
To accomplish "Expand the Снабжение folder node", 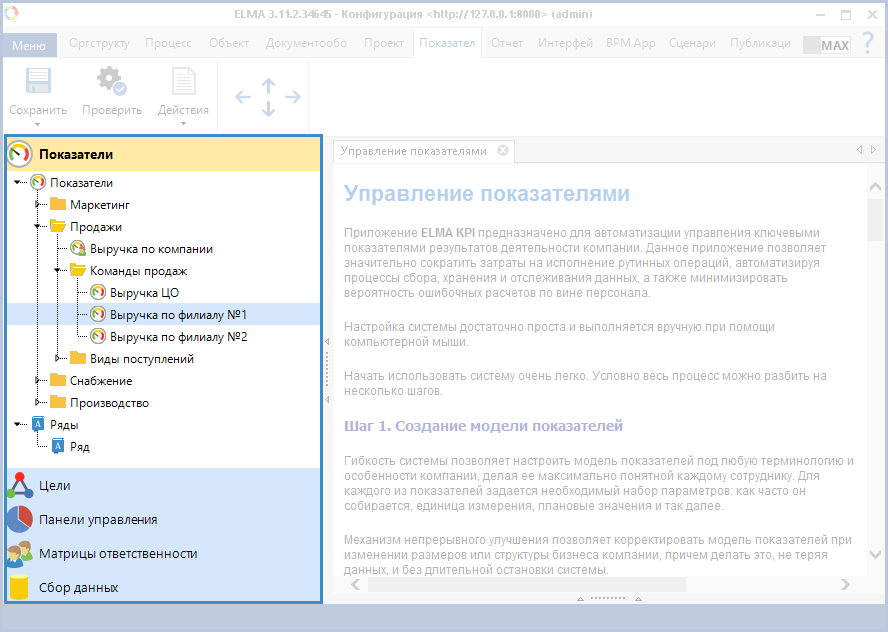I will [38, 381].
